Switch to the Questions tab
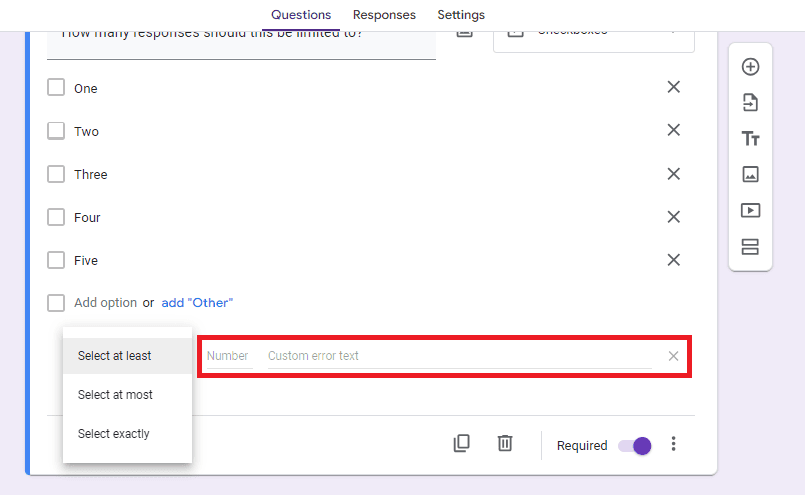Viewport: 805px width, 495px height. point(301,15)
